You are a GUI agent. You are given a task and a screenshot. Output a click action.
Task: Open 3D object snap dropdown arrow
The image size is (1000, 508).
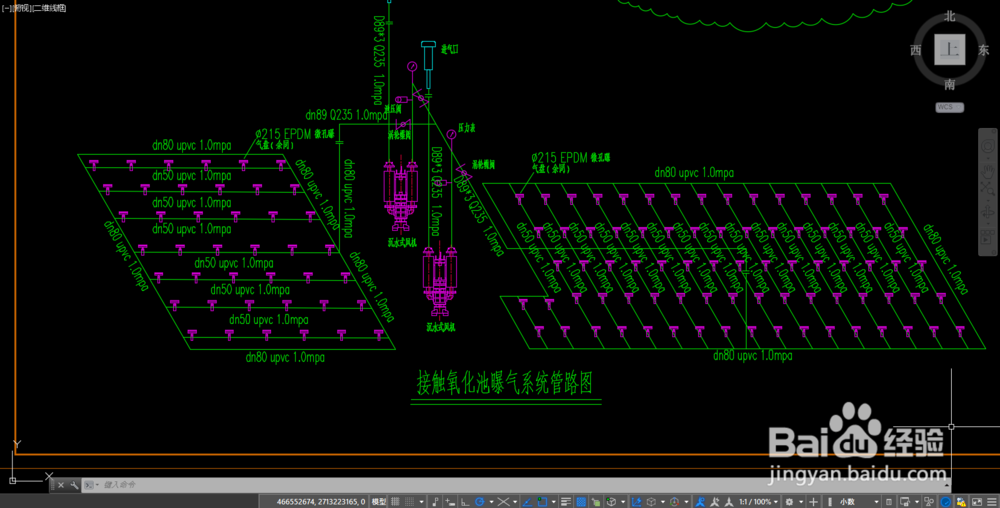click(623, 502)
